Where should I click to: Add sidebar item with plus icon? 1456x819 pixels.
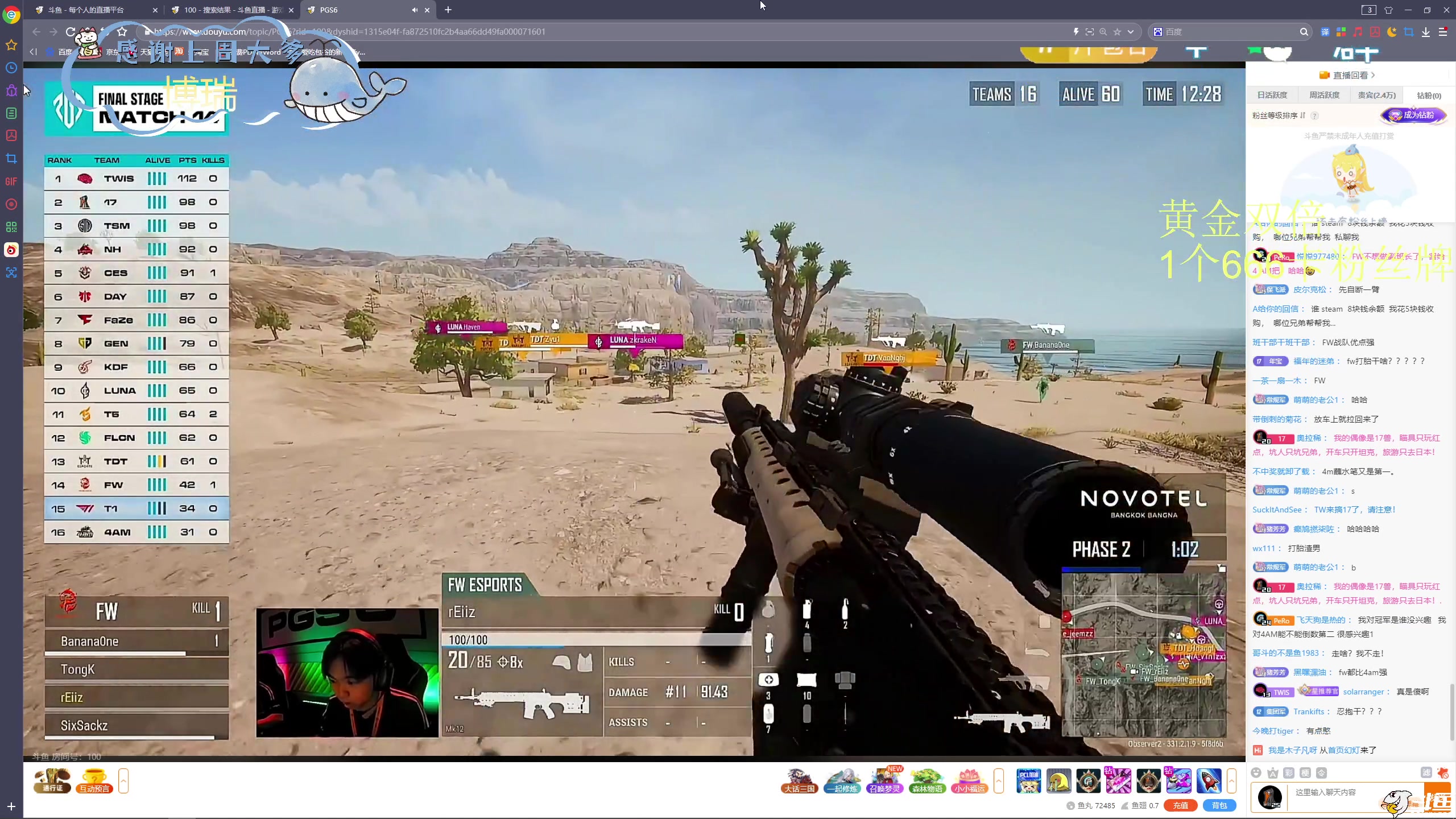click(x=11, y=806)
